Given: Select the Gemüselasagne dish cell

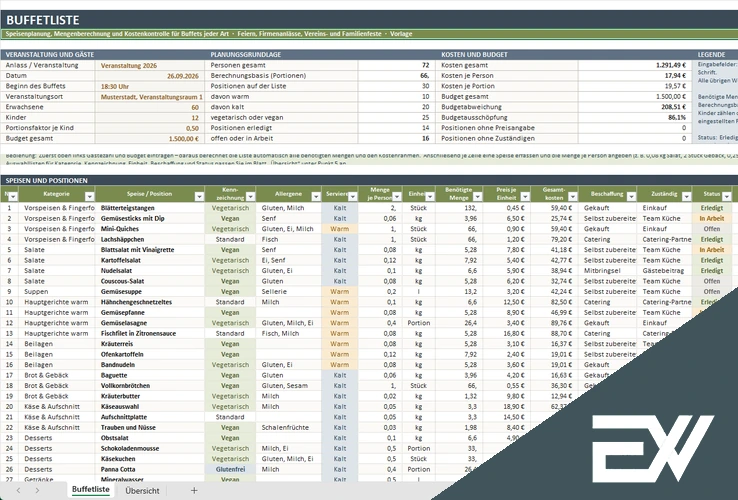Looking at the screenshot, I should [150, 323].
